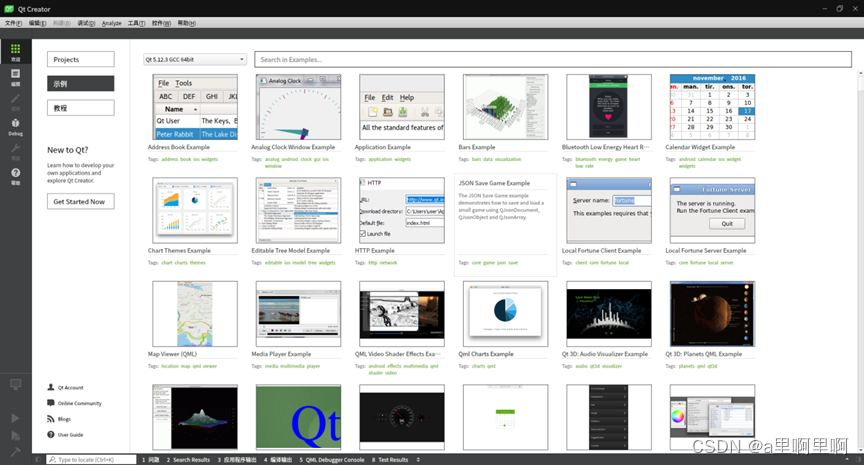The image size is (864, 465).
Task: Open the Blogs link
Action: 64,419
